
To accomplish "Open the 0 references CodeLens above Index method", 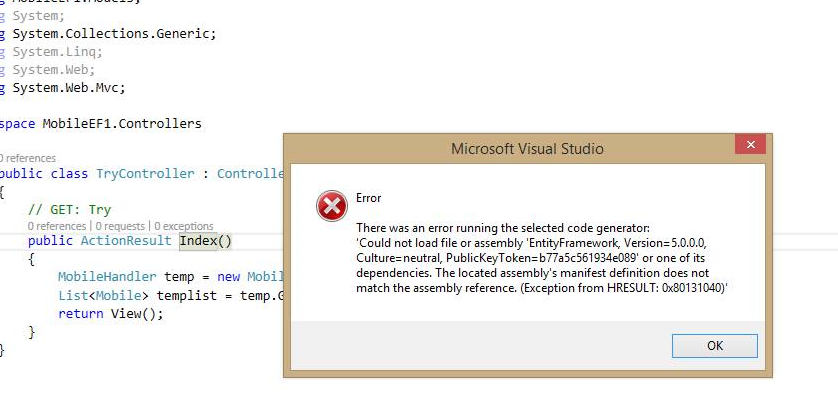I will (x=58, y=226).
